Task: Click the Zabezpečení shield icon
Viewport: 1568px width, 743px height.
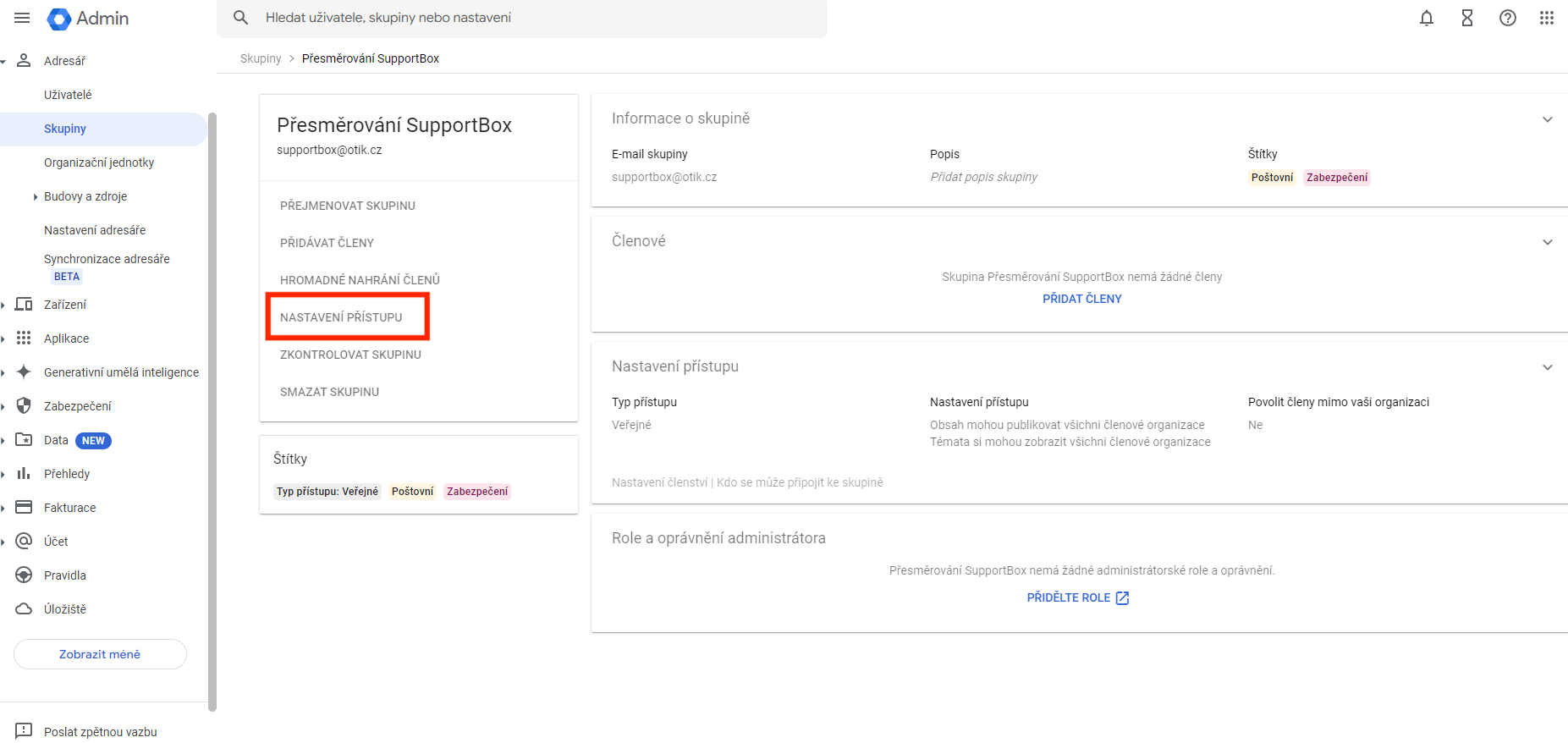Action: (24, 406)
